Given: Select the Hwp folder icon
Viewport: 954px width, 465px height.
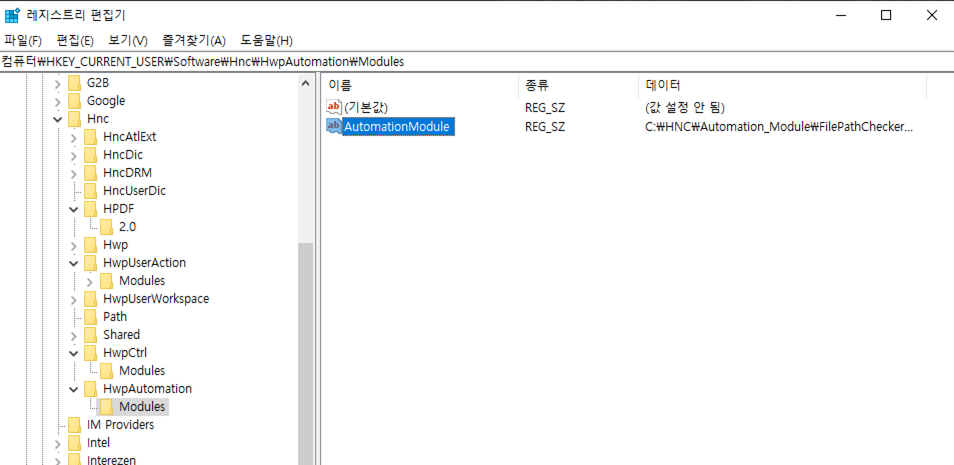Looking at the screenshot, I should point(91,245).
